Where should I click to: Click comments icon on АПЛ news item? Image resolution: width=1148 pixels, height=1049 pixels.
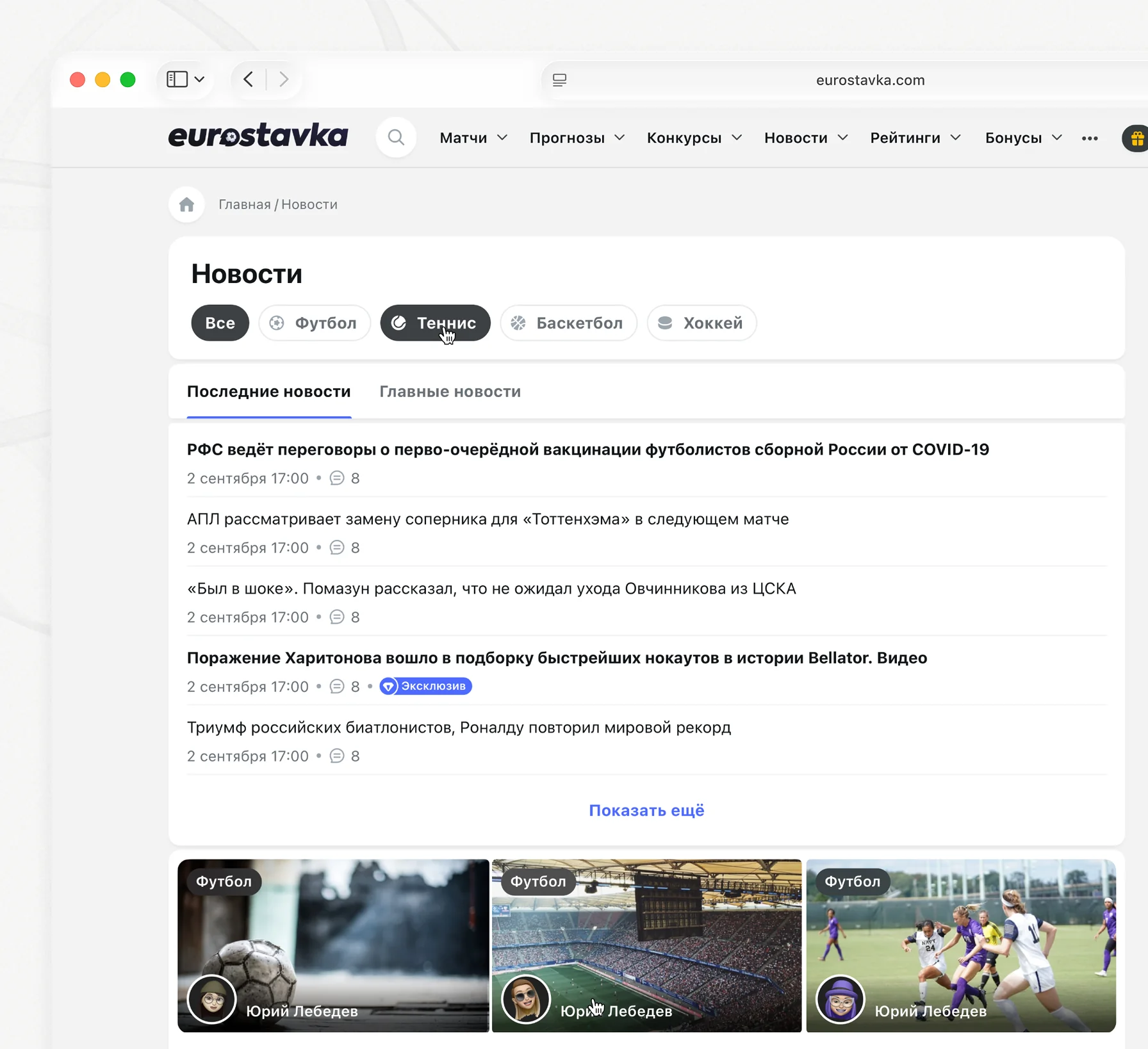(337, 548)
